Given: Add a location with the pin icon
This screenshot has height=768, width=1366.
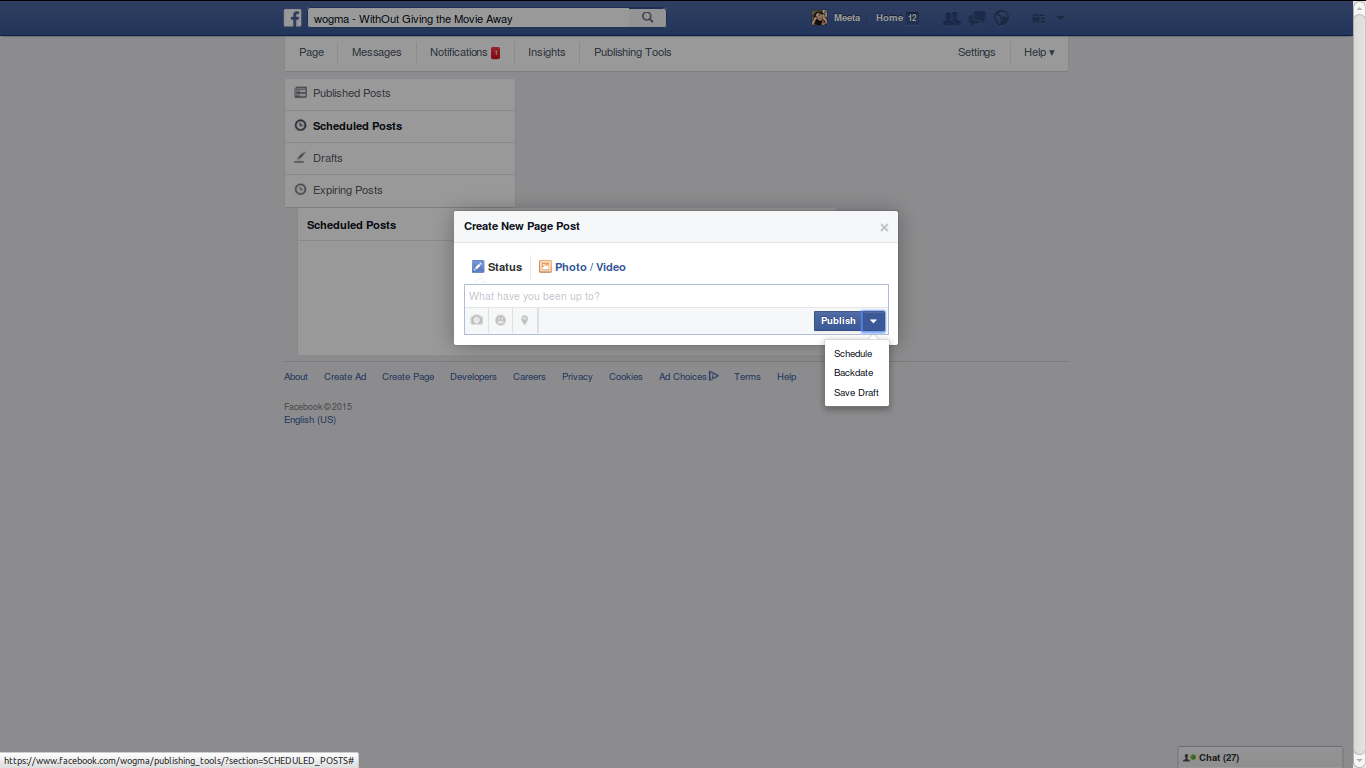Looking at the screenshot, I should tap(525, 321).
